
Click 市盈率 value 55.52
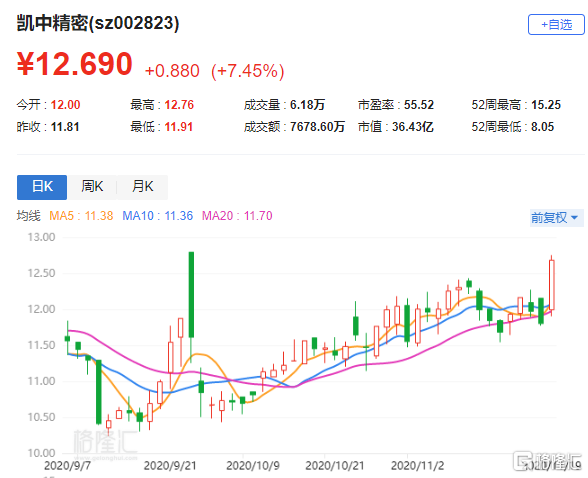(x=419, y=105)
